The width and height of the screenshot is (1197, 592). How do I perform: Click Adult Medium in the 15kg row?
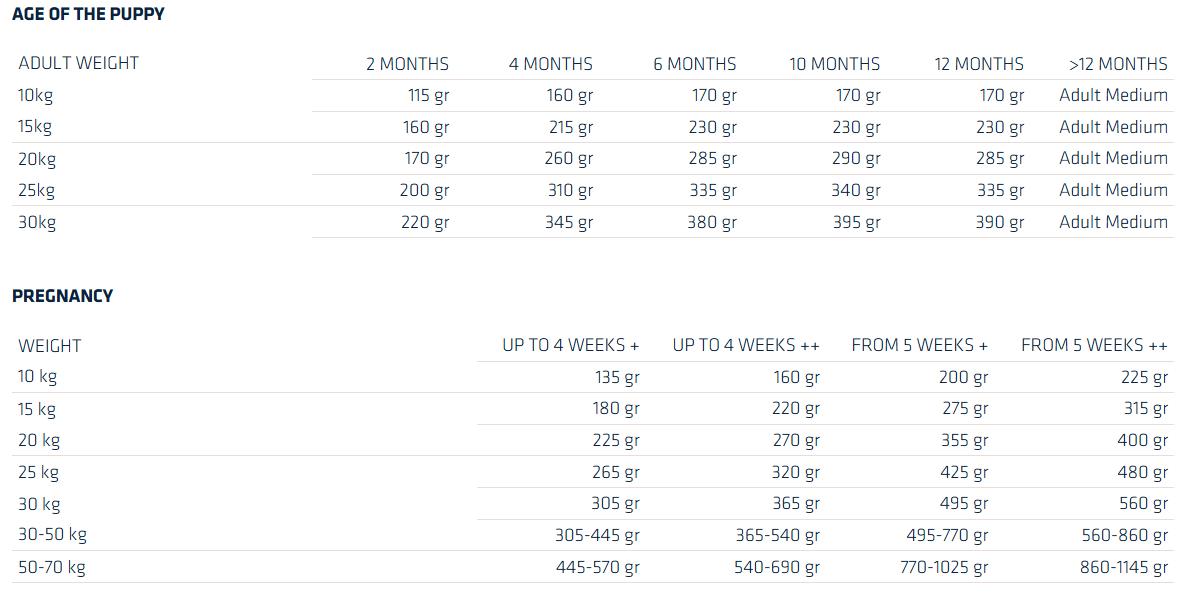pyautogui.click(x=1113, y=128)
